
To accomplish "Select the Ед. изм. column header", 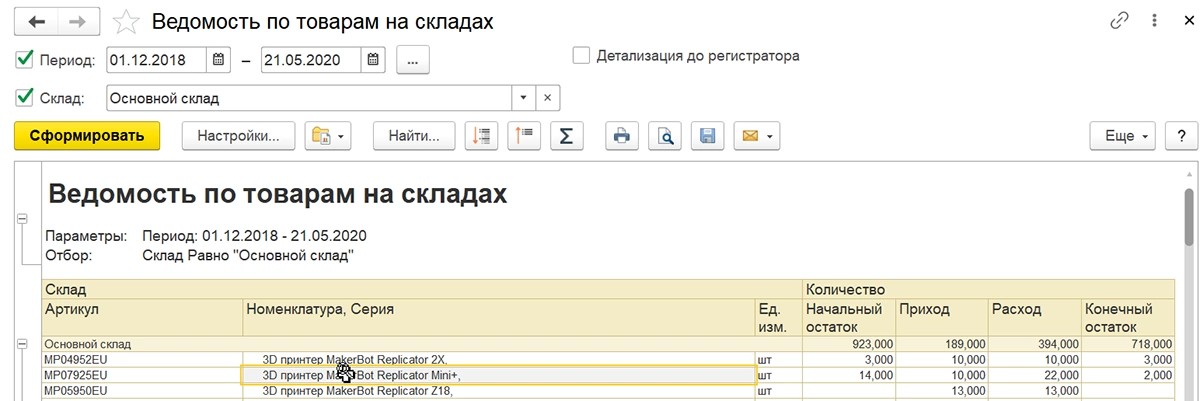I will (779, 316).
